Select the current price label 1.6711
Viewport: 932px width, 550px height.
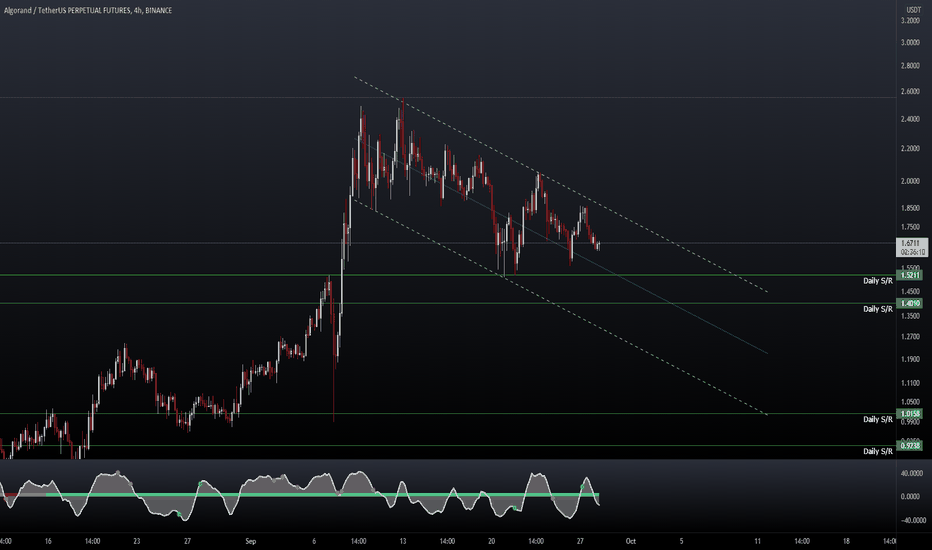(911, 243)
